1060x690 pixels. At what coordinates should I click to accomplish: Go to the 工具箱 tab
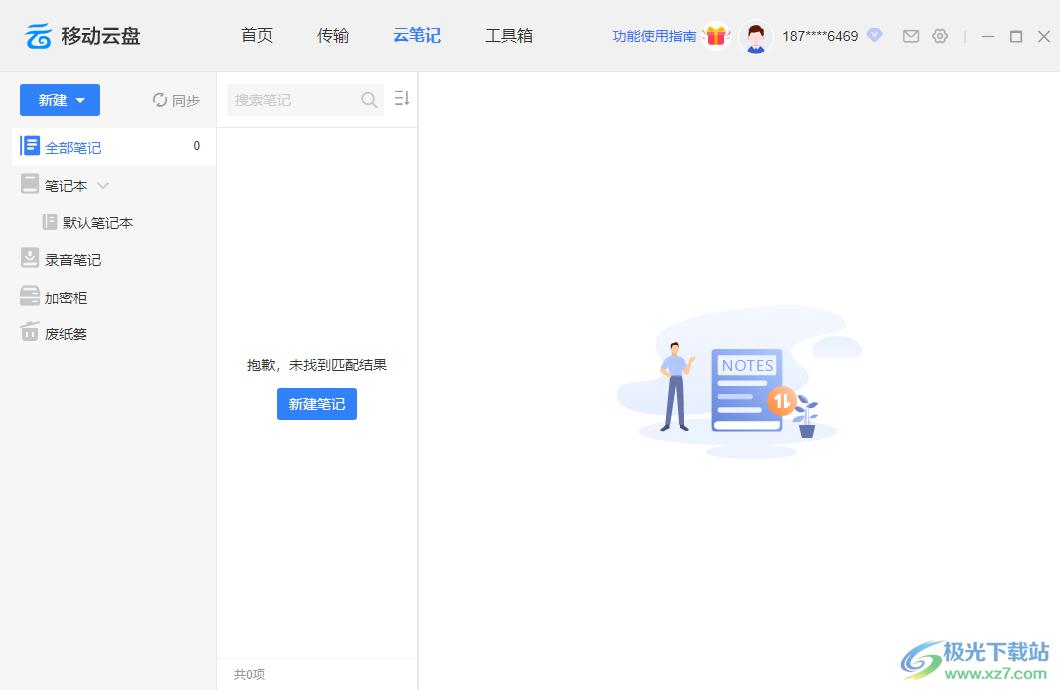(x=509, y=36)
